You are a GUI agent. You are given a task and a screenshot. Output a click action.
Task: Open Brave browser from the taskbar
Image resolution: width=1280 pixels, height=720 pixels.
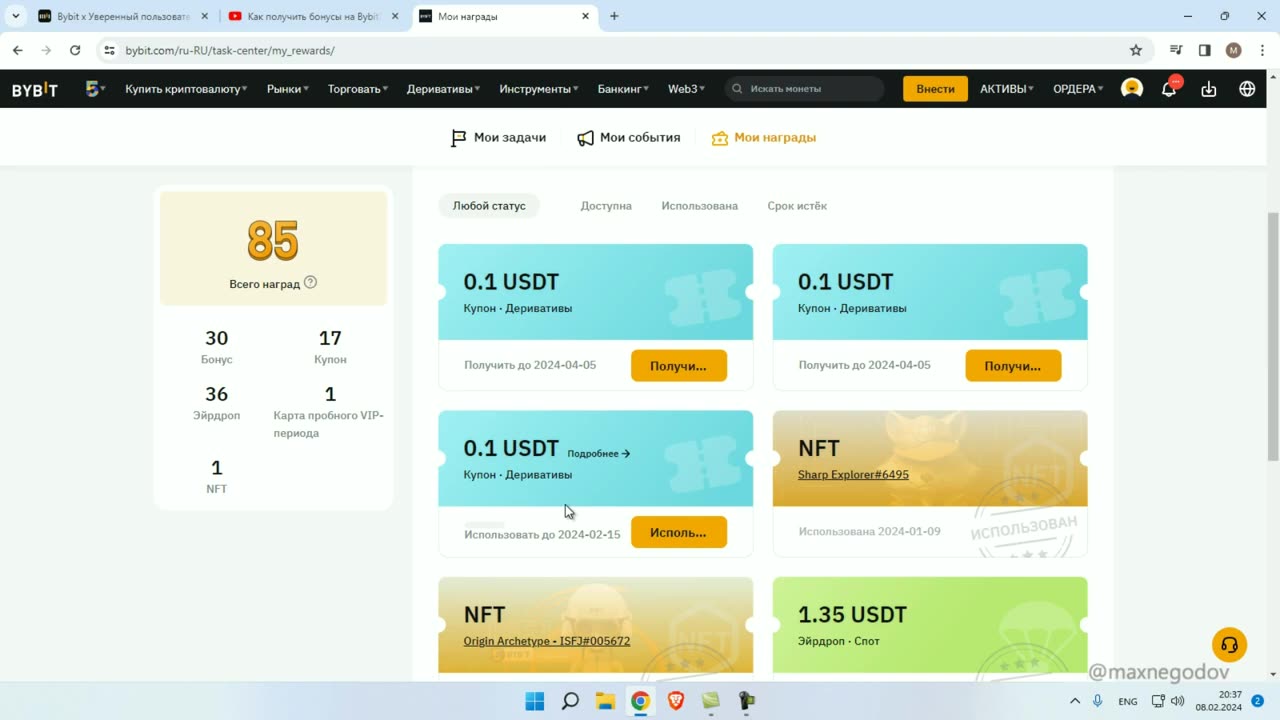pyautogui.click(x=676, y=701)
